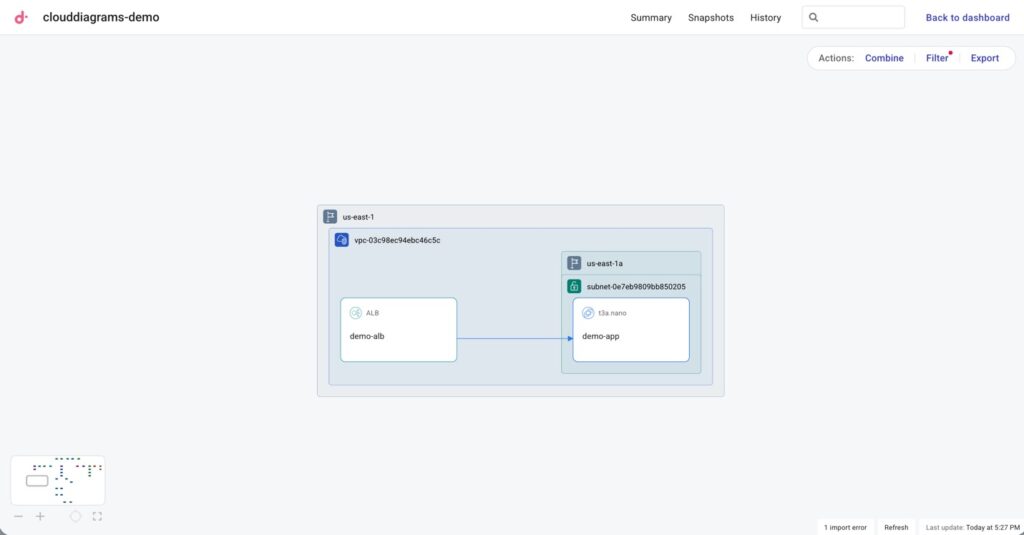Open the Filter options

click(x=937, y=58)
